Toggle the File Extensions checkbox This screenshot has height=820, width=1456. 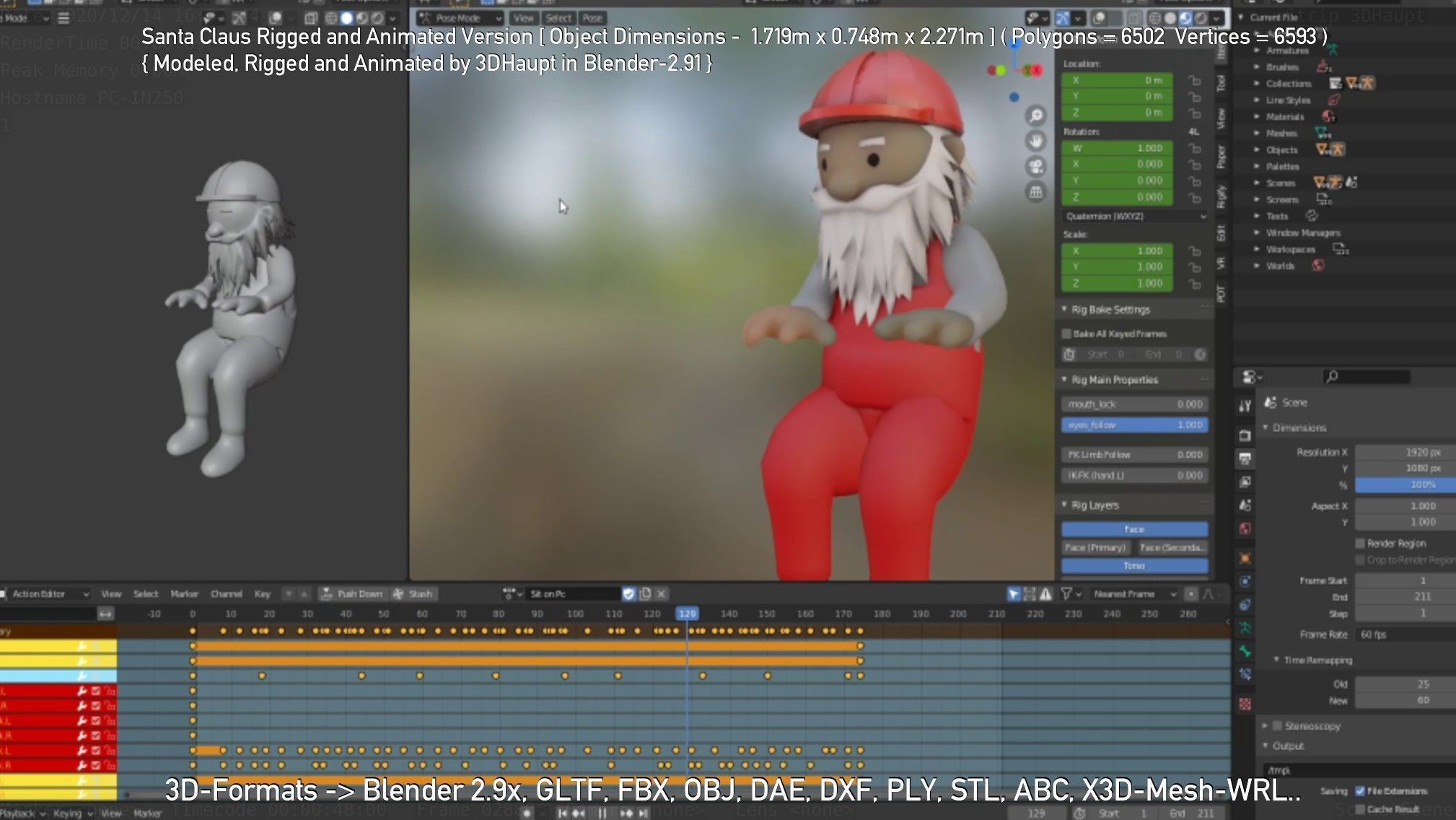(1360, 791)
